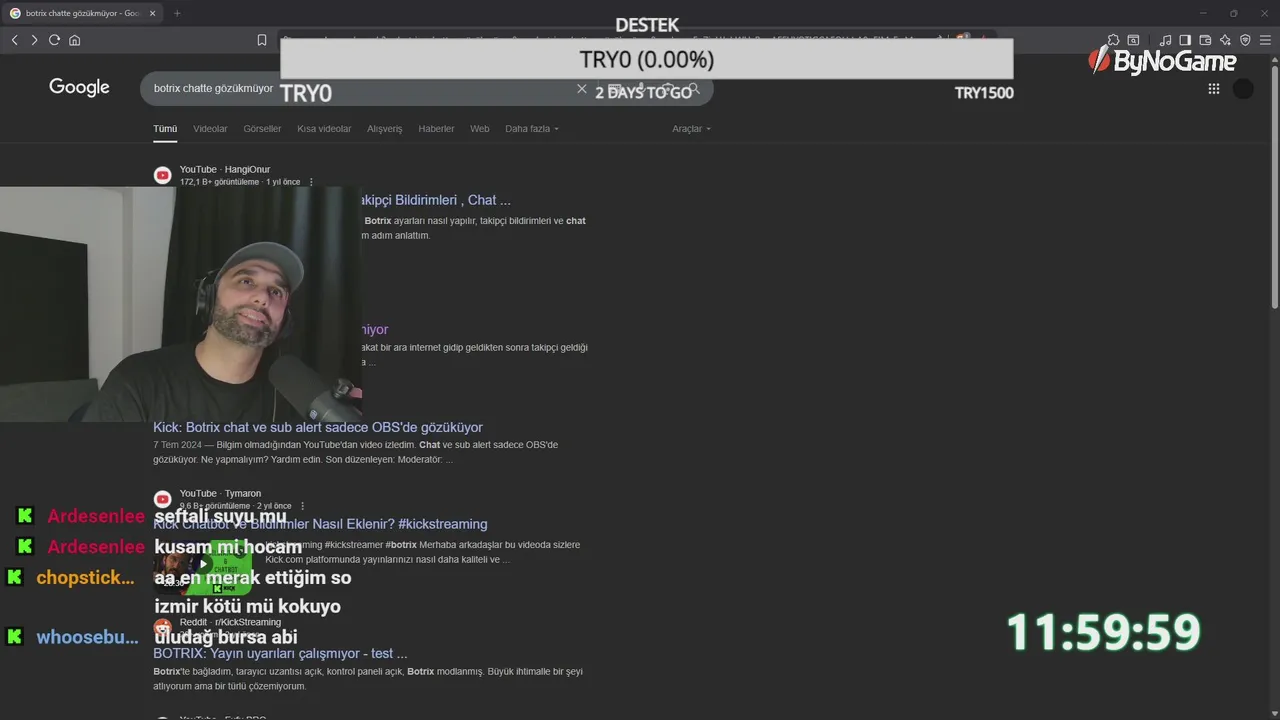Open the wallet icon in browser toolbar
1280x720 pixels.
(x=1205, y=40)
